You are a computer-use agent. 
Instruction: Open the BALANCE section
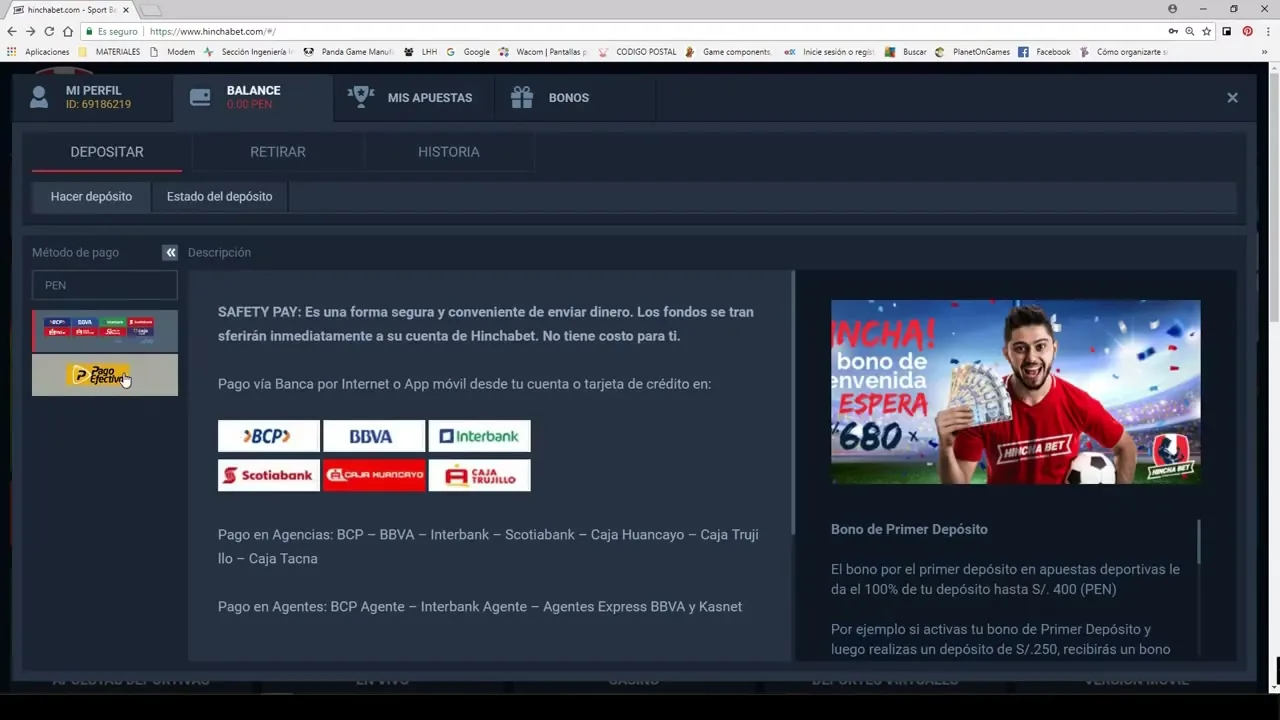[x=253, y=98]
